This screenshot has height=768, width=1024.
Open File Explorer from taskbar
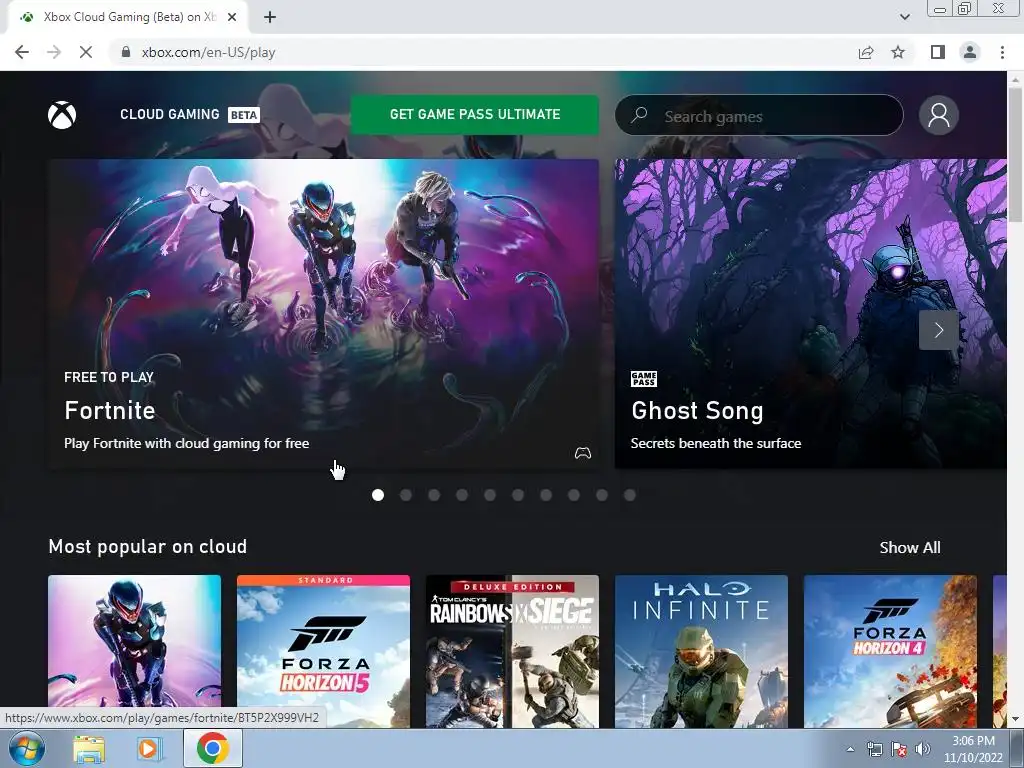click(x=89, y=749)
